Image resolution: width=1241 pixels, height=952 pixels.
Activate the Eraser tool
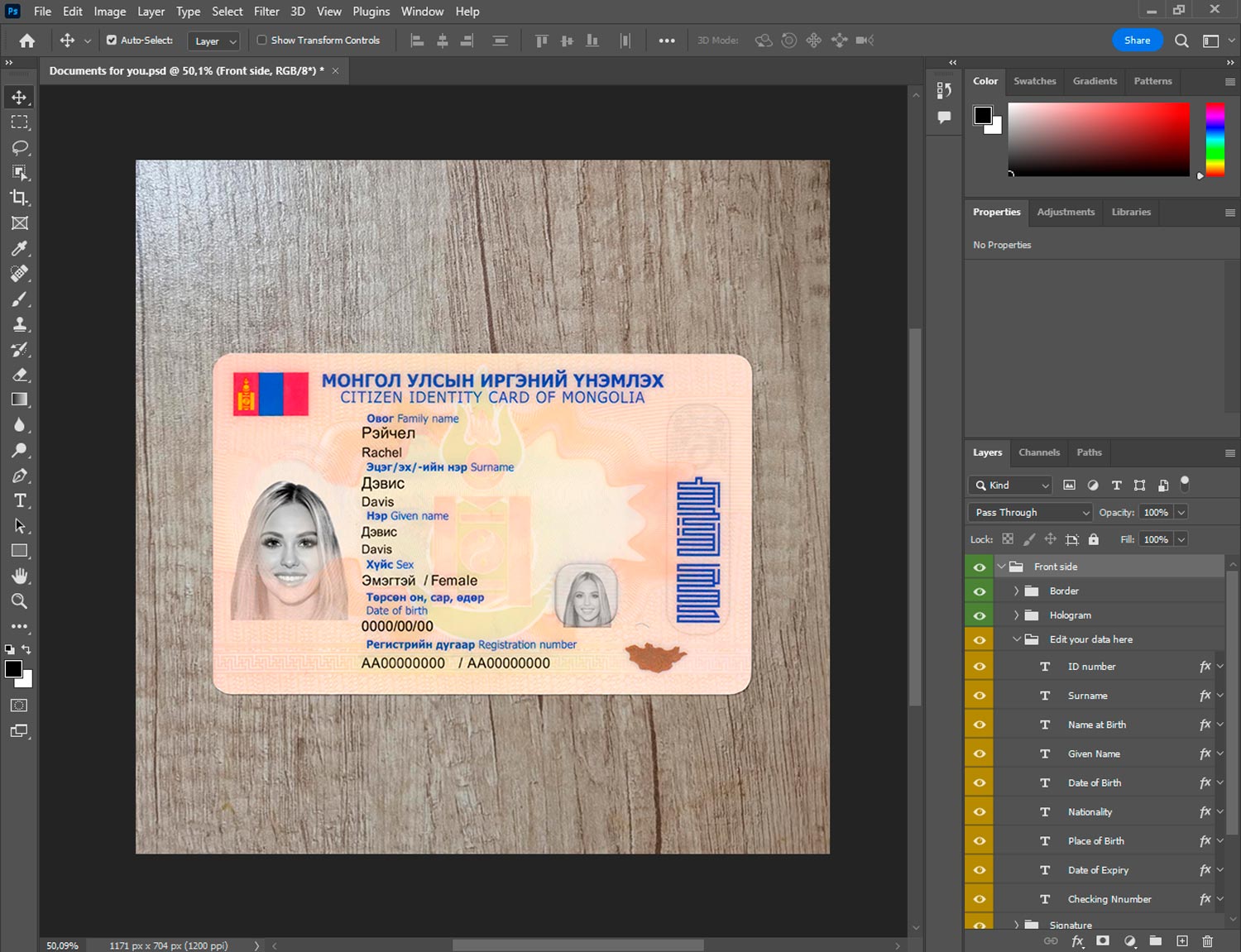pos(20,375)
